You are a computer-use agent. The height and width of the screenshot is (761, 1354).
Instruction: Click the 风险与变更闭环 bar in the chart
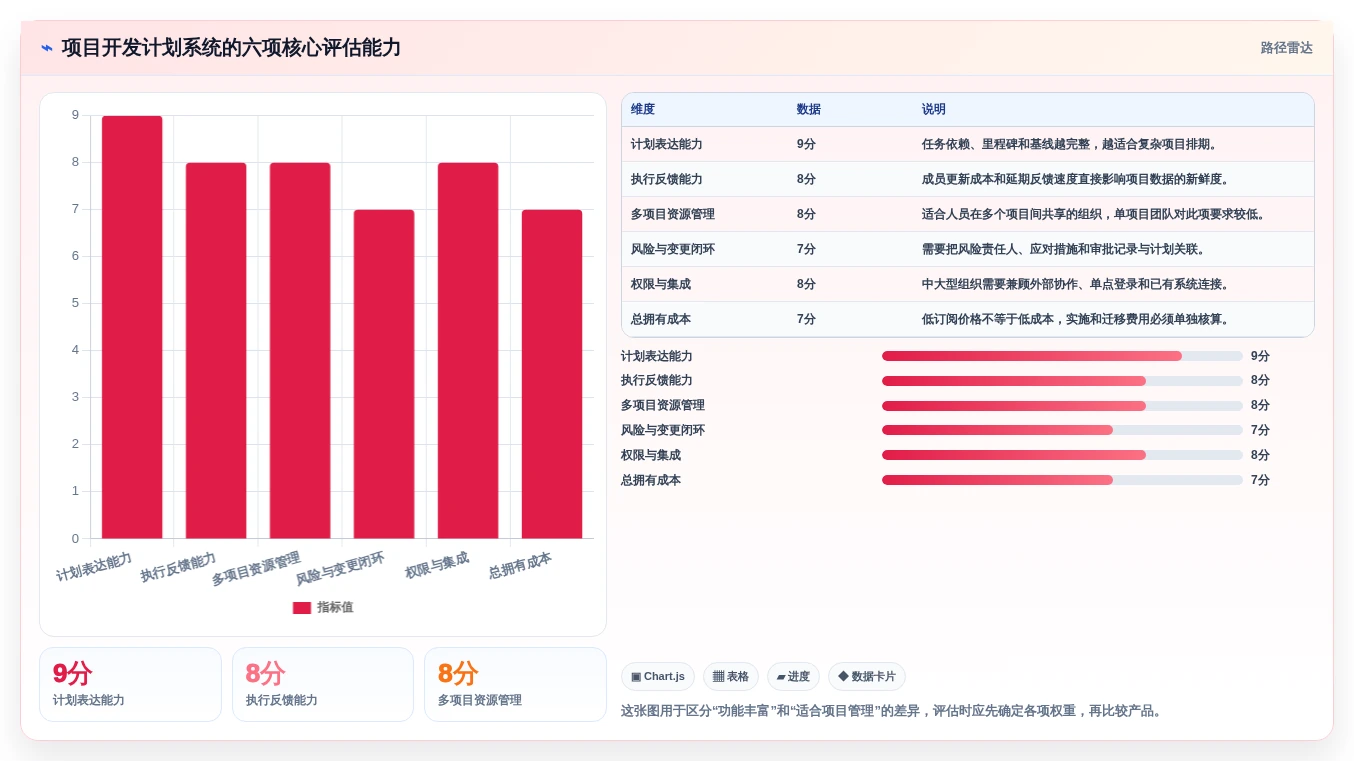pyautogui.click(x=384, y=374)
